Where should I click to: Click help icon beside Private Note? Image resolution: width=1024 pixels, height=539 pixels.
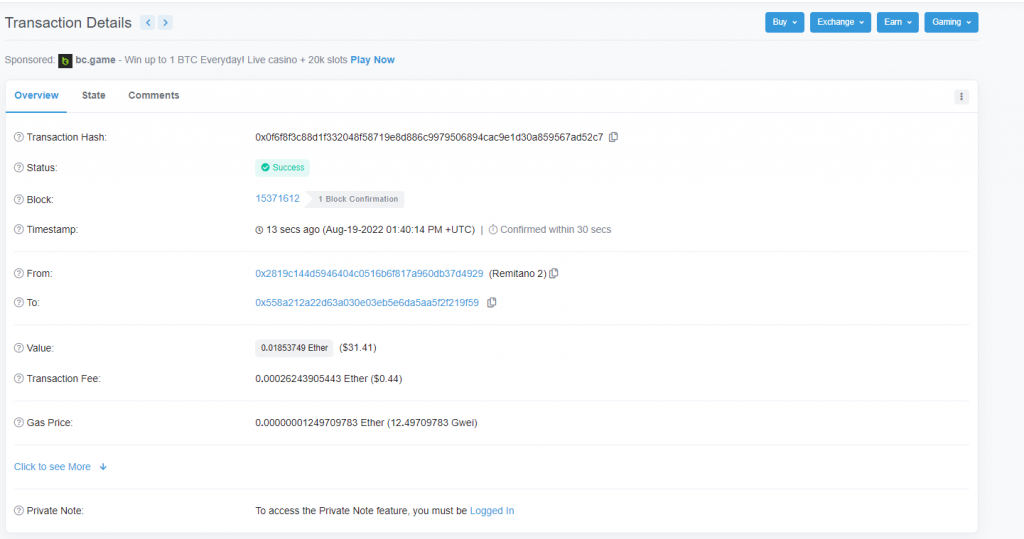pos(19,511)
